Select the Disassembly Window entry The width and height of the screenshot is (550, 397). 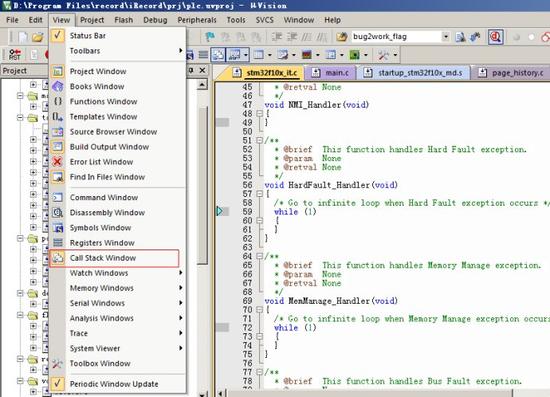tap(118, 213)
